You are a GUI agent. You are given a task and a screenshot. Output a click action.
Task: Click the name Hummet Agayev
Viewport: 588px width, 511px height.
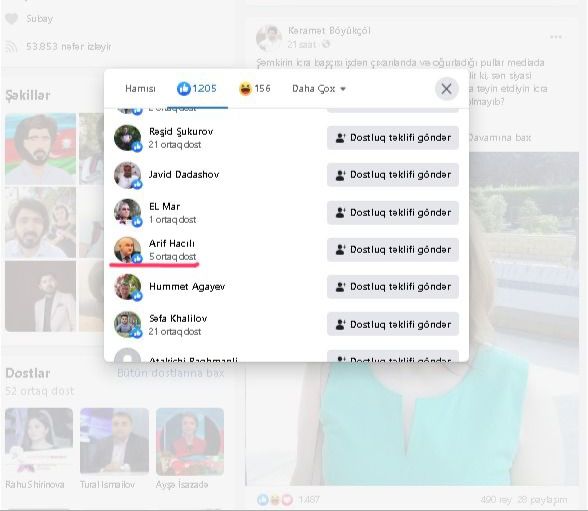(x=187, y=286)
